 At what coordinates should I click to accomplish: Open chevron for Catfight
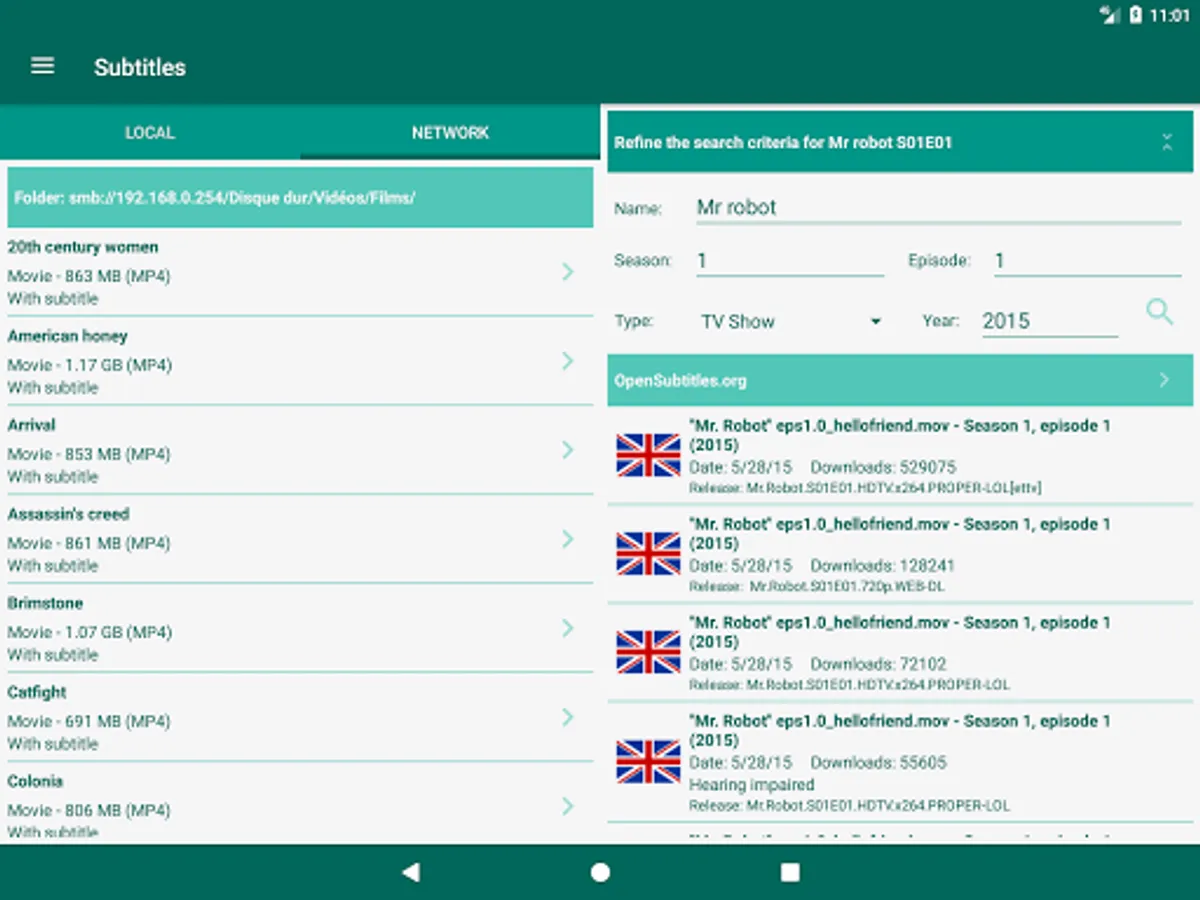coord(567,716)
